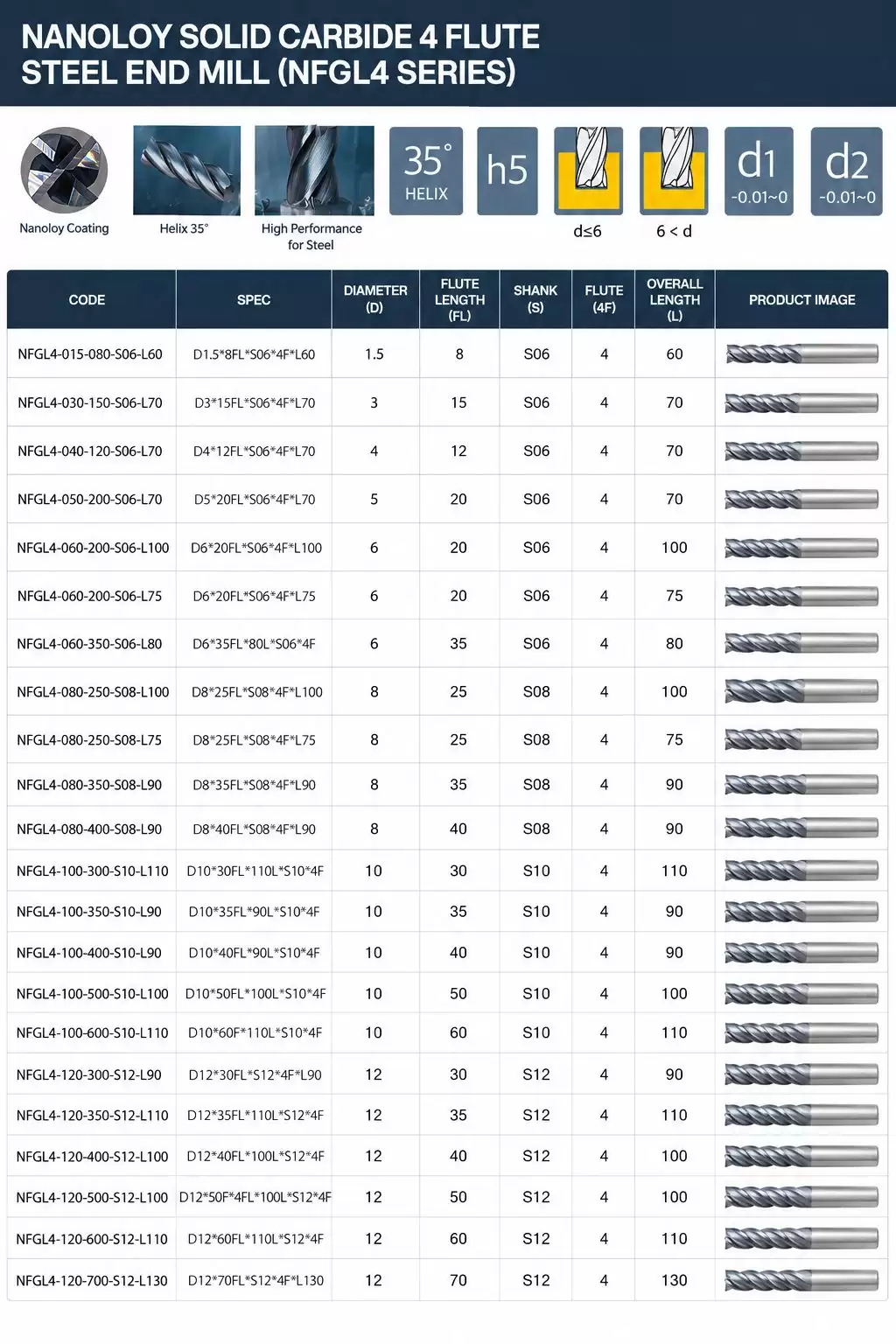Viewport: 896px width, 1344px height.
Task: Select the Helix 35° product photo
Action: [186, 171]
